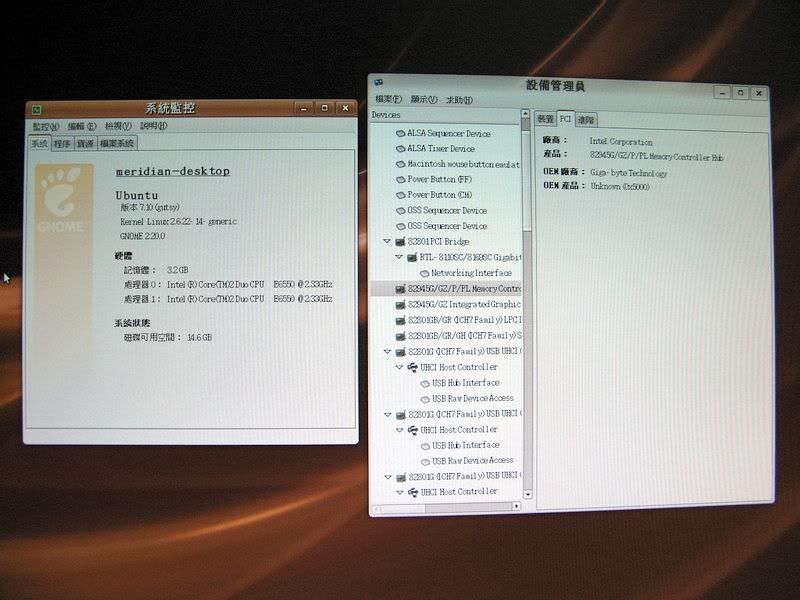The width and height of the screenshot is (800, 600).
Task: Switch to the 資源 tab
Action: 85,144
